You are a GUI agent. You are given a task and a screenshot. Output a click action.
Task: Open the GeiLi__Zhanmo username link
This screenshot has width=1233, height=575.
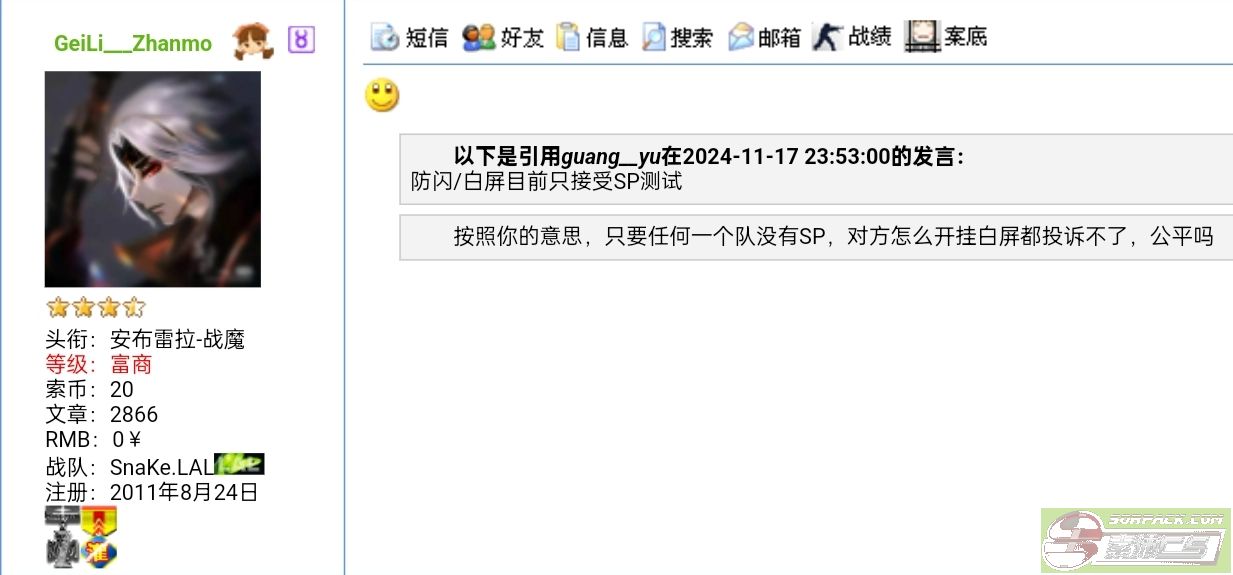pos(133,43)
